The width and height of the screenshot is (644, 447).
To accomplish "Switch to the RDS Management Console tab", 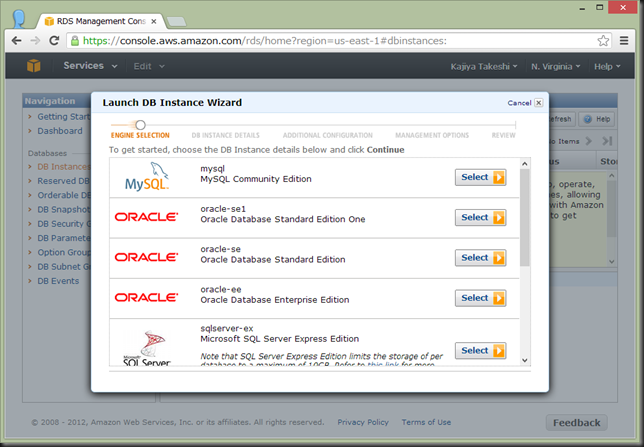I will pyautogui.click(x=101, y=21).
